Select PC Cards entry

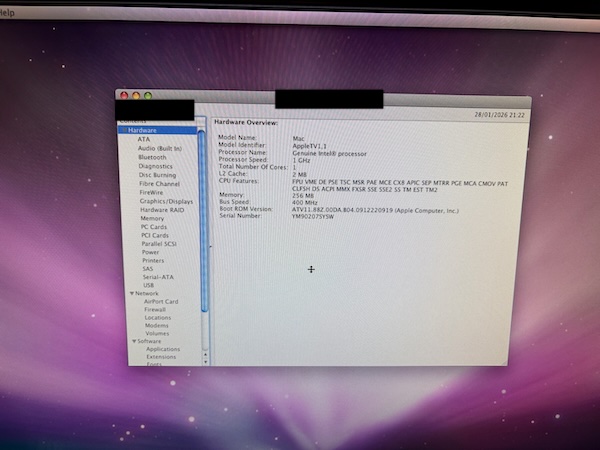[154, 227]
